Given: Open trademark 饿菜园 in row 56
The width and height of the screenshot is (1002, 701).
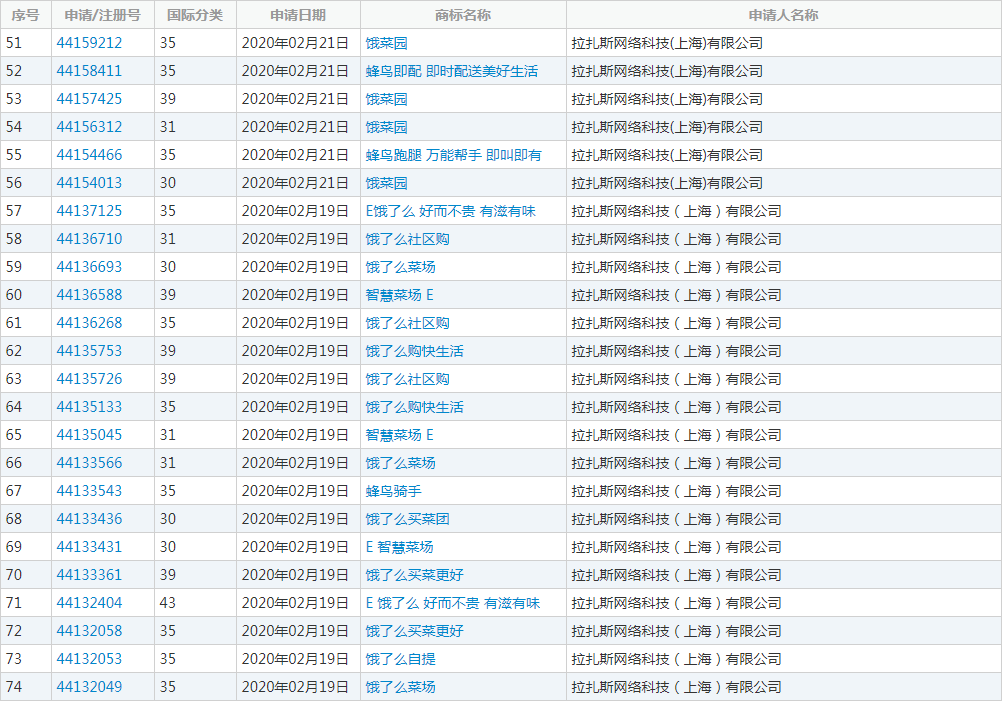Looking at the screenshot, I should [386, 183].
